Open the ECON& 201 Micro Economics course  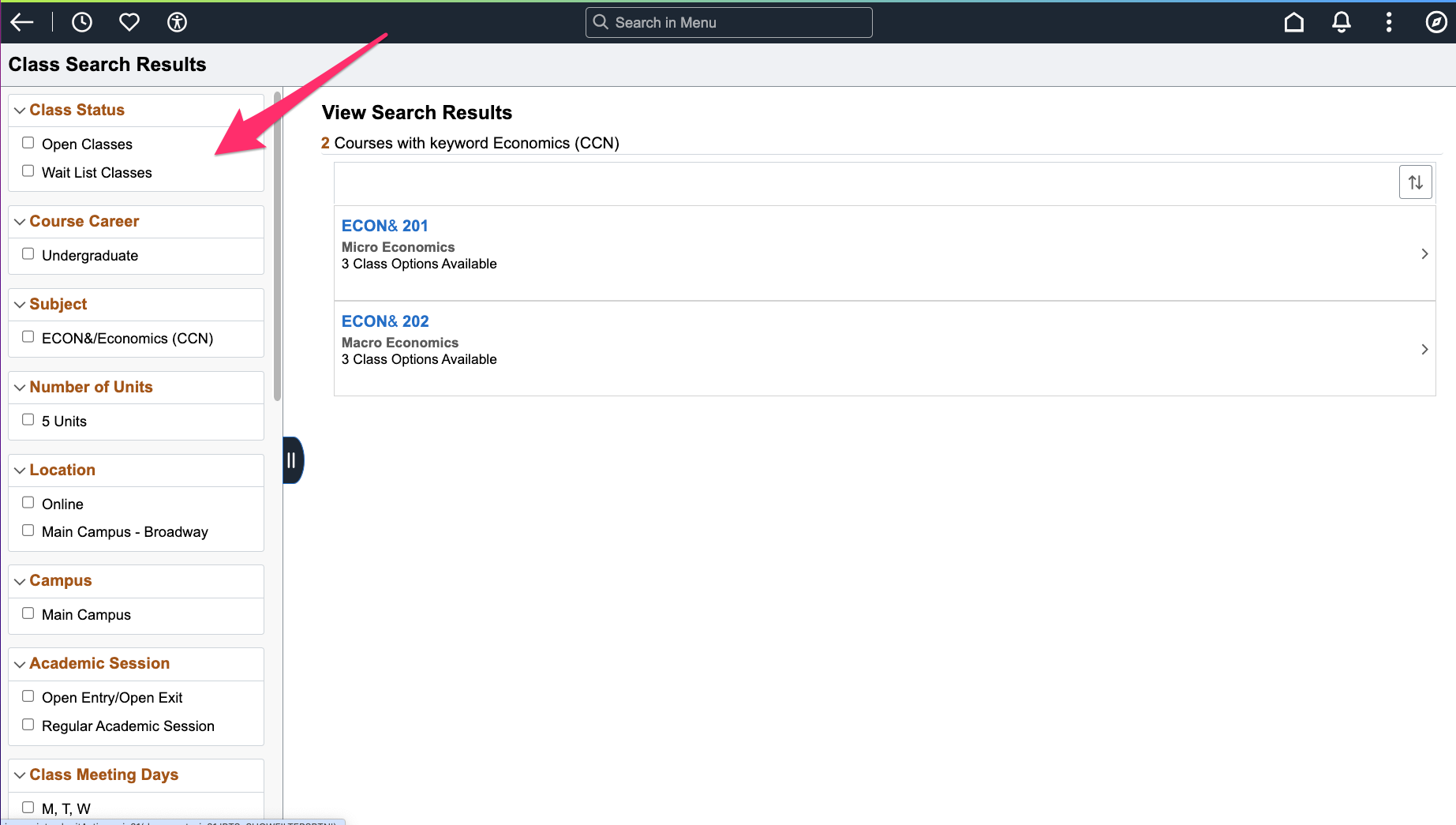click(x=385, y=225)
